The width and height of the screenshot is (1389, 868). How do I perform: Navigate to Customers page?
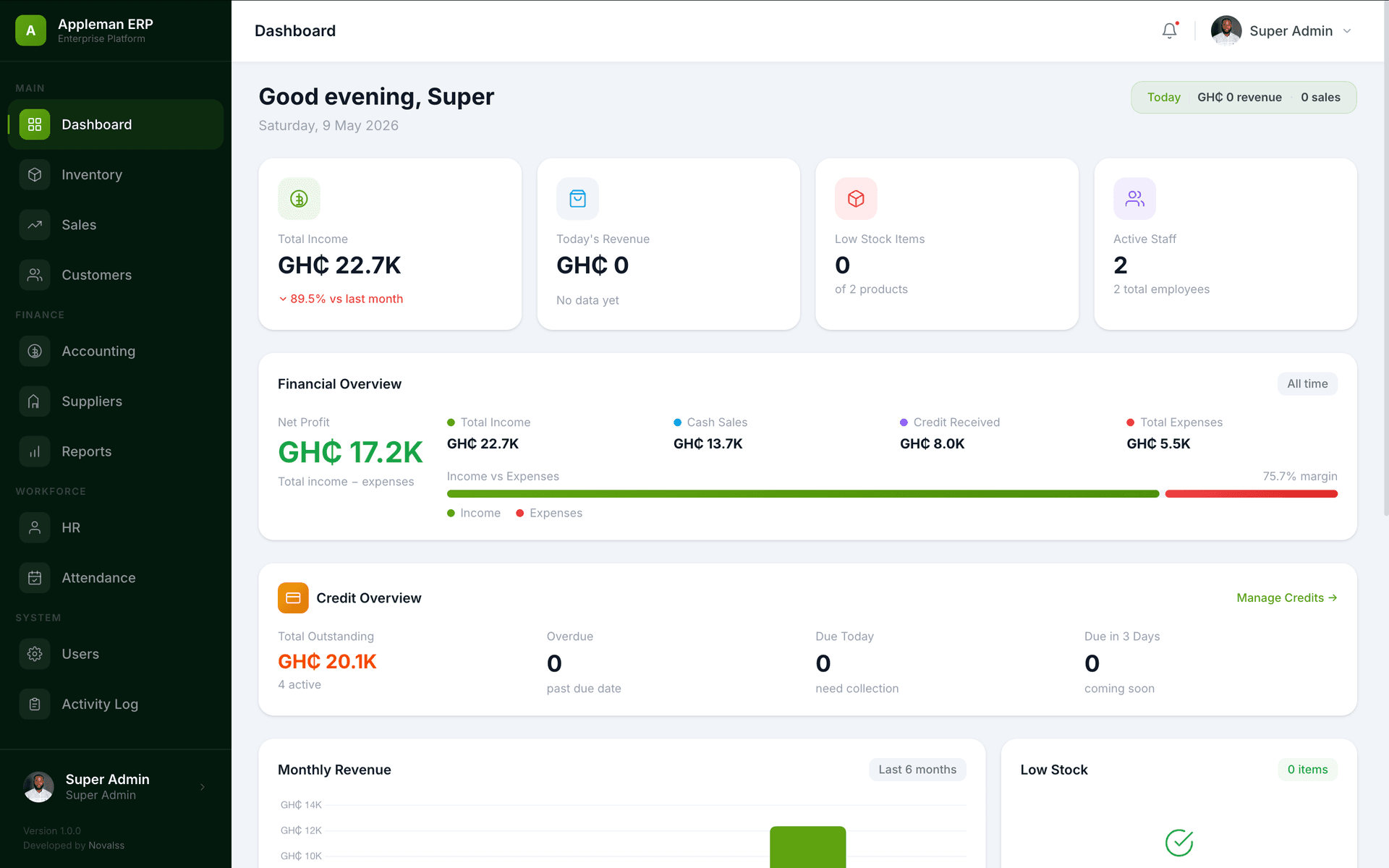click(x=116, y=275)
